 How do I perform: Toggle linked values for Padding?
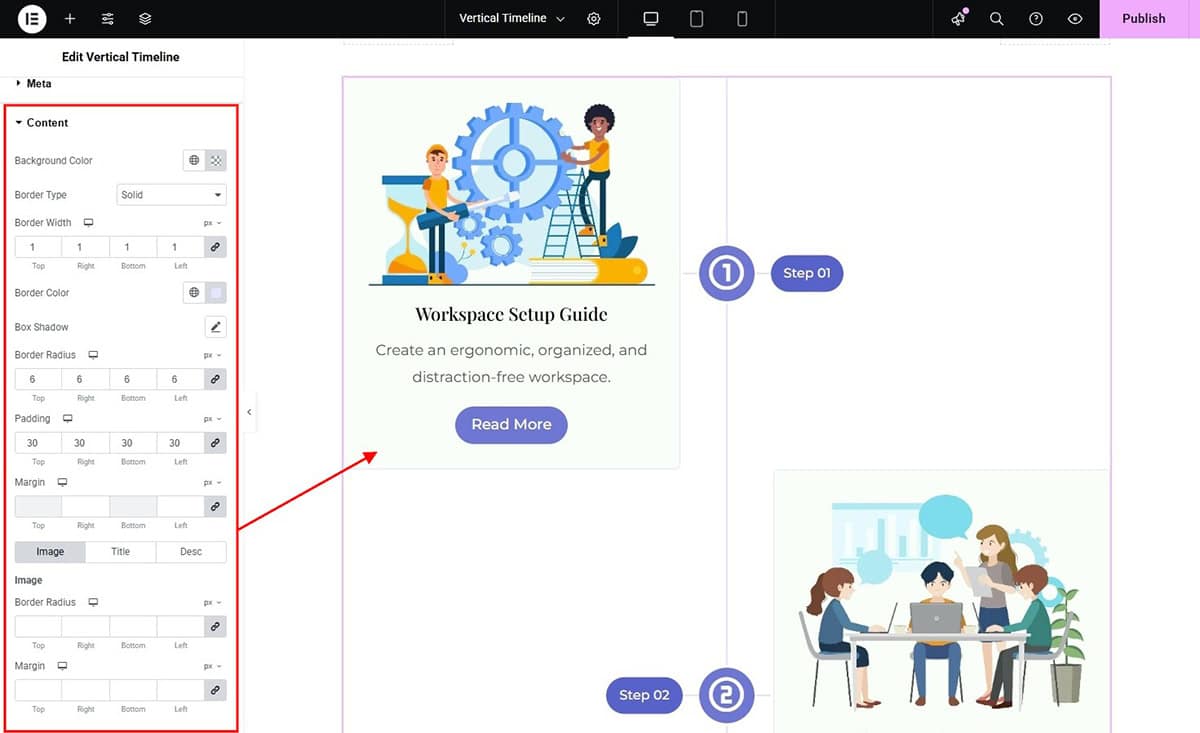pos(215,443)
